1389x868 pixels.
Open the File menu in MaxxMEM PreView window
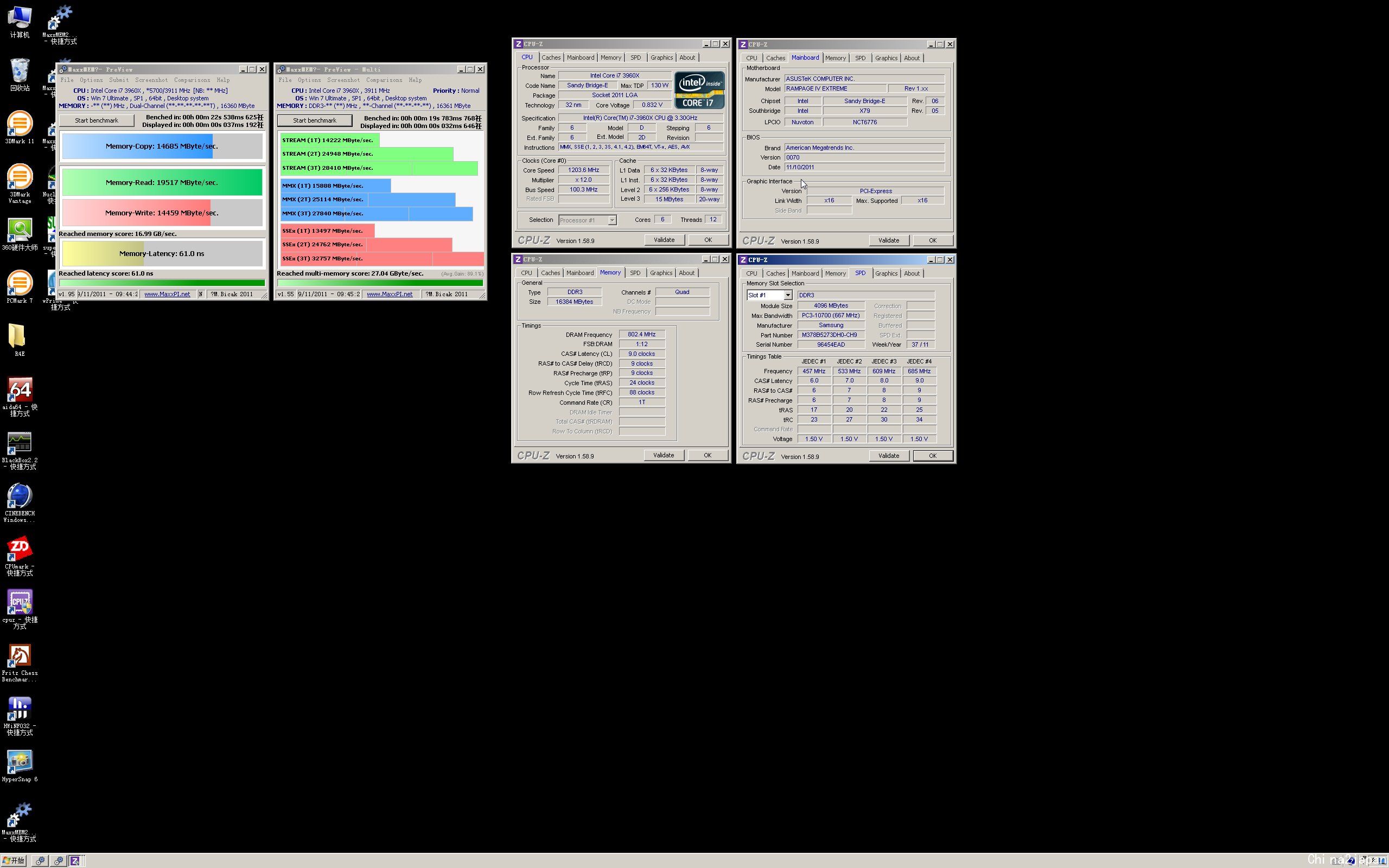[x=67, y=80]
